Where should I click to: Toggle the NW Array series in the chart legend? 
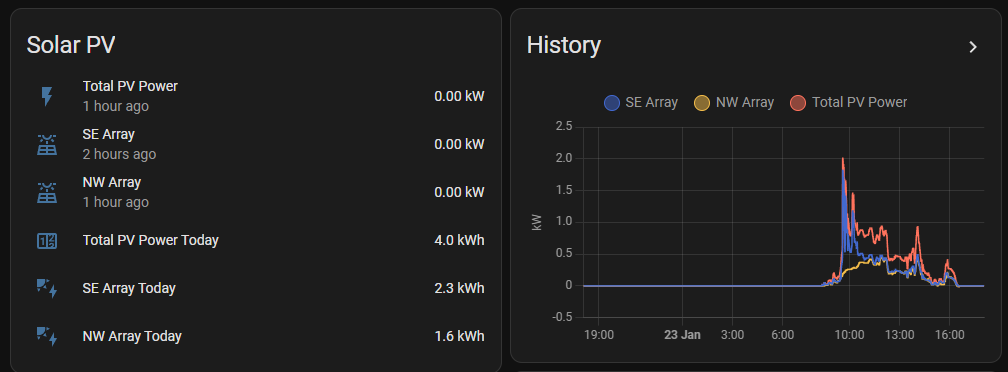(x=734, y=102)
